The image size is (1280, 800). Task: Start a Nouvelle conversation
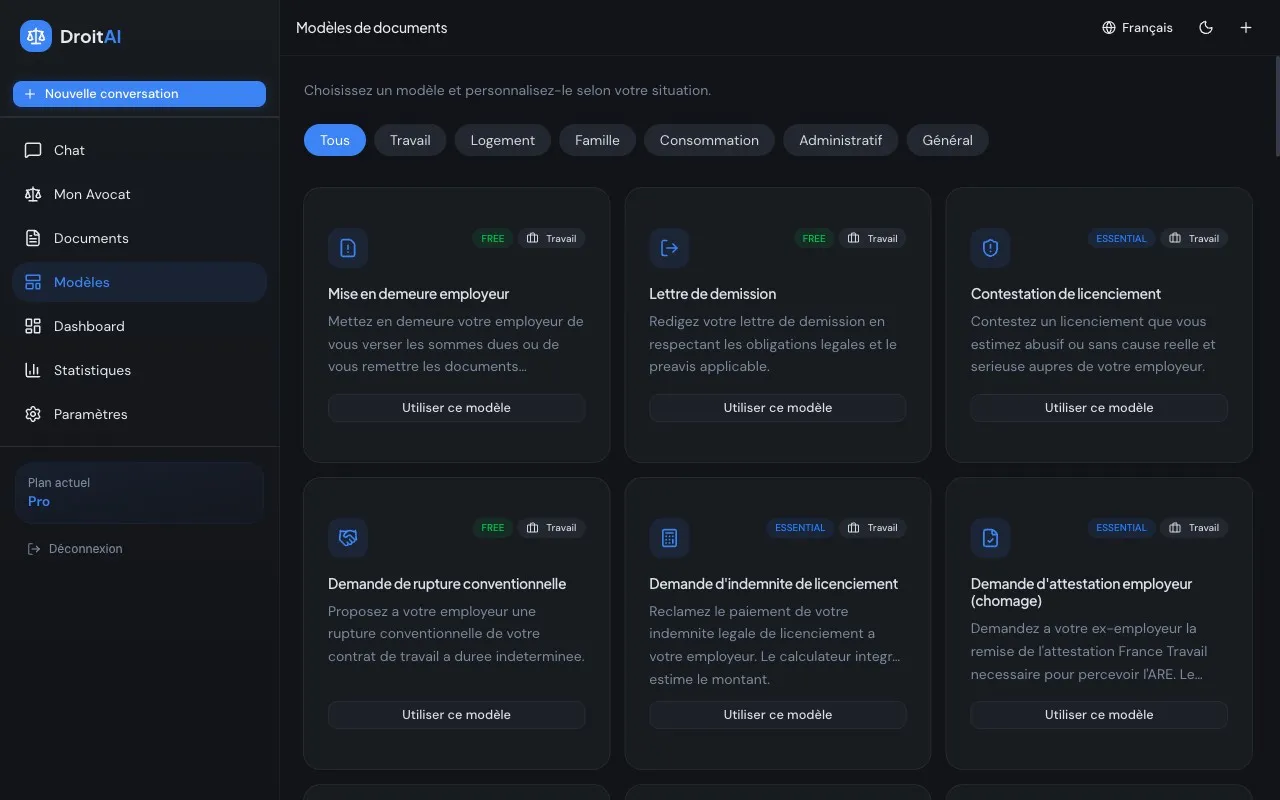coord(138,93)
